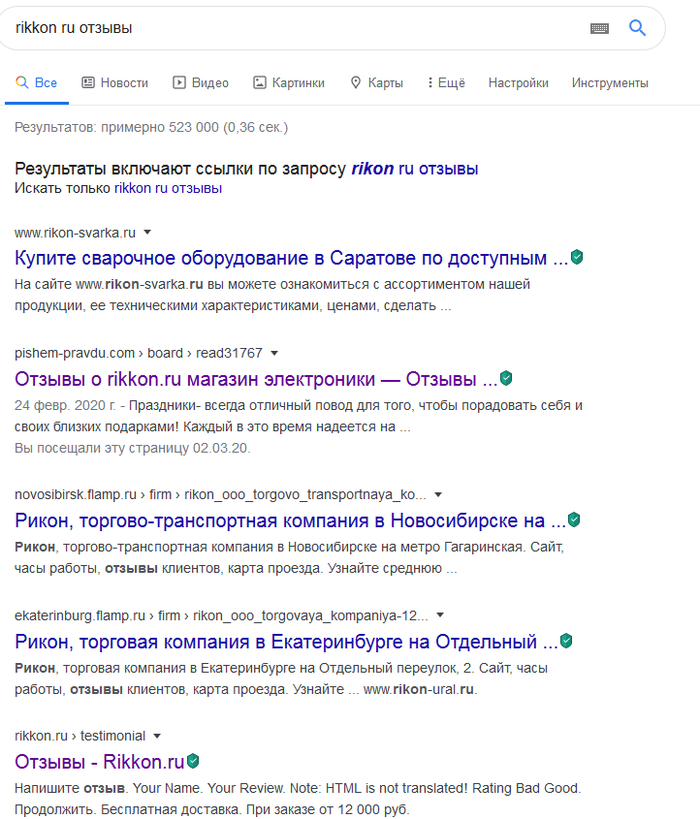Open Рикон торгово-транспортная компания в Новосибирске result
The height and width of the screenshot is (819, 700).
pyautogui.click(x=290, y=521)
